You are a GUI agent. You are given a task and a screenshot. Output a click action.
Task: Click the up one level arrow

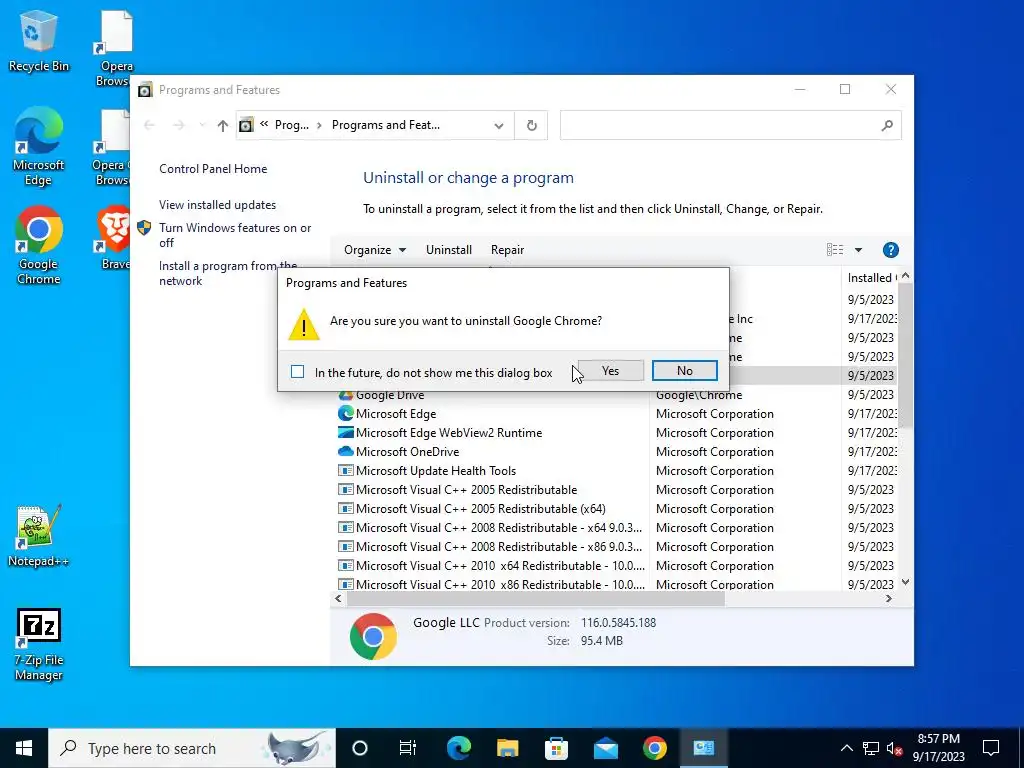[x=223, y=125]
